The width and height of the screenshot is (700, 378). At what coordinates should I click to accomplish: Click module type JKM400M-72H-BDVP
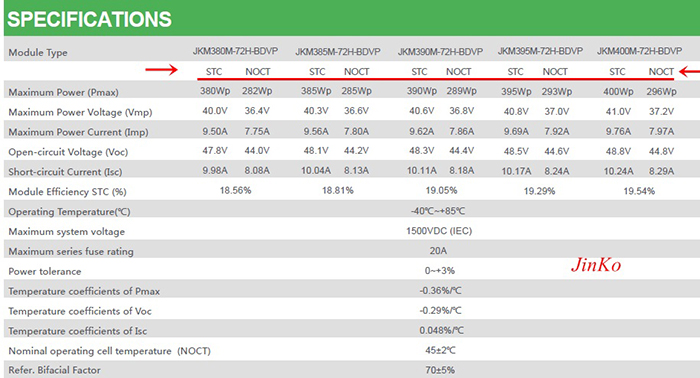pyautogui.click(x=639, y=51)
